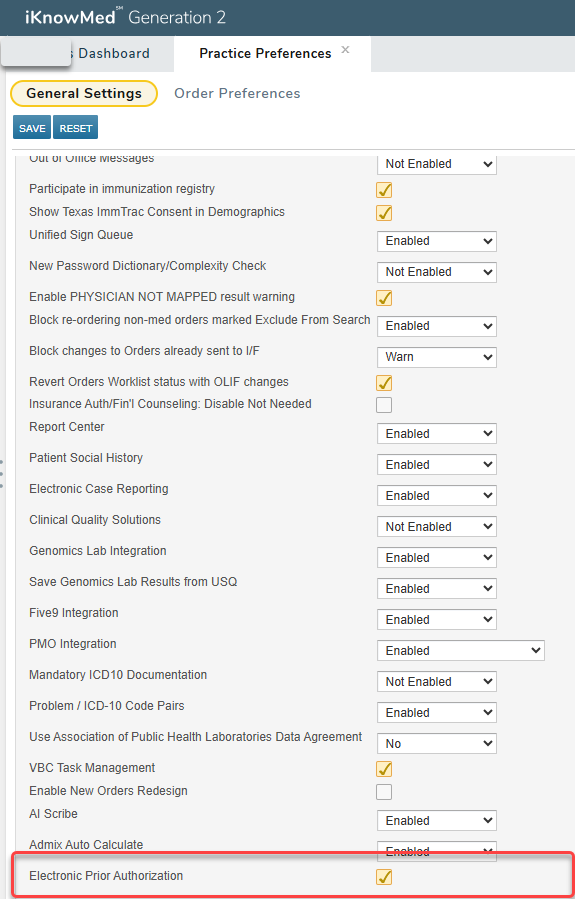The width and height of the screenshot is (575, 899).
Task: Open the Unified Sign Queue dropdown
Action: click(x=437, y=241)
